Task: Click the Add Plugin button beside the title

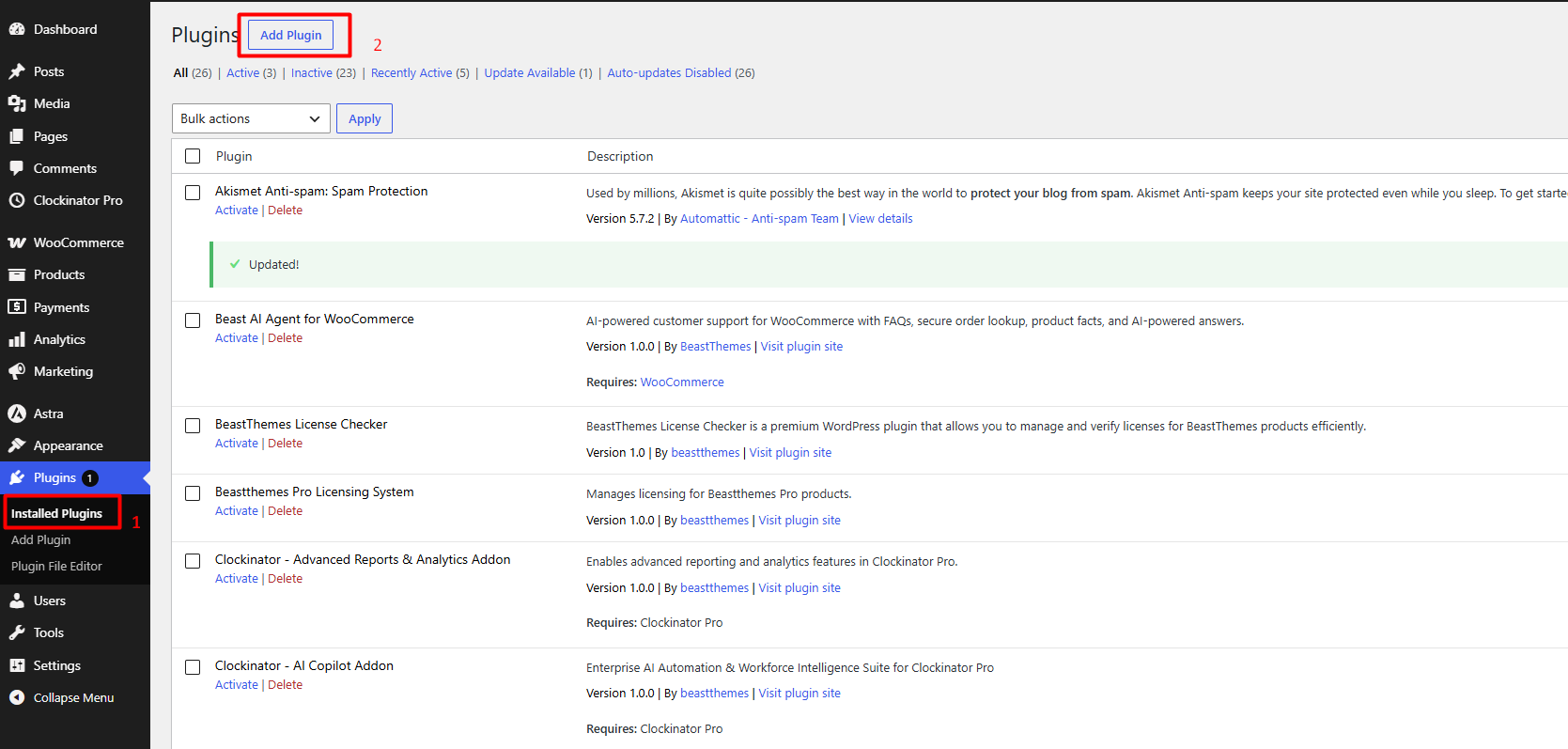Action: [290, 35]
